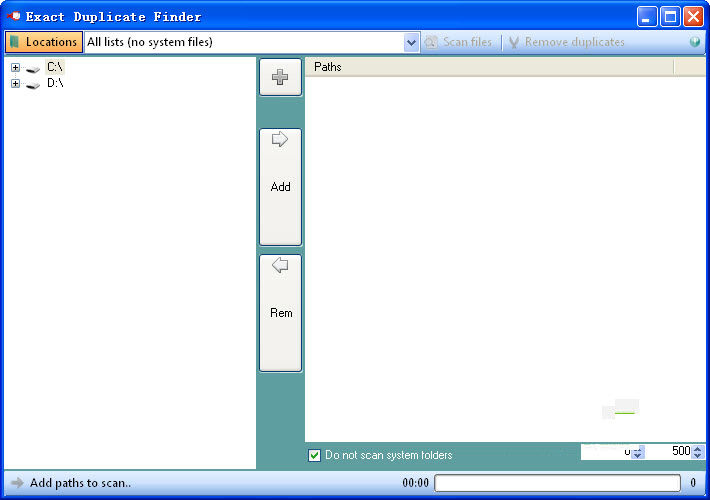Uncheck 'Do not scan system folders'

(315, 455)
